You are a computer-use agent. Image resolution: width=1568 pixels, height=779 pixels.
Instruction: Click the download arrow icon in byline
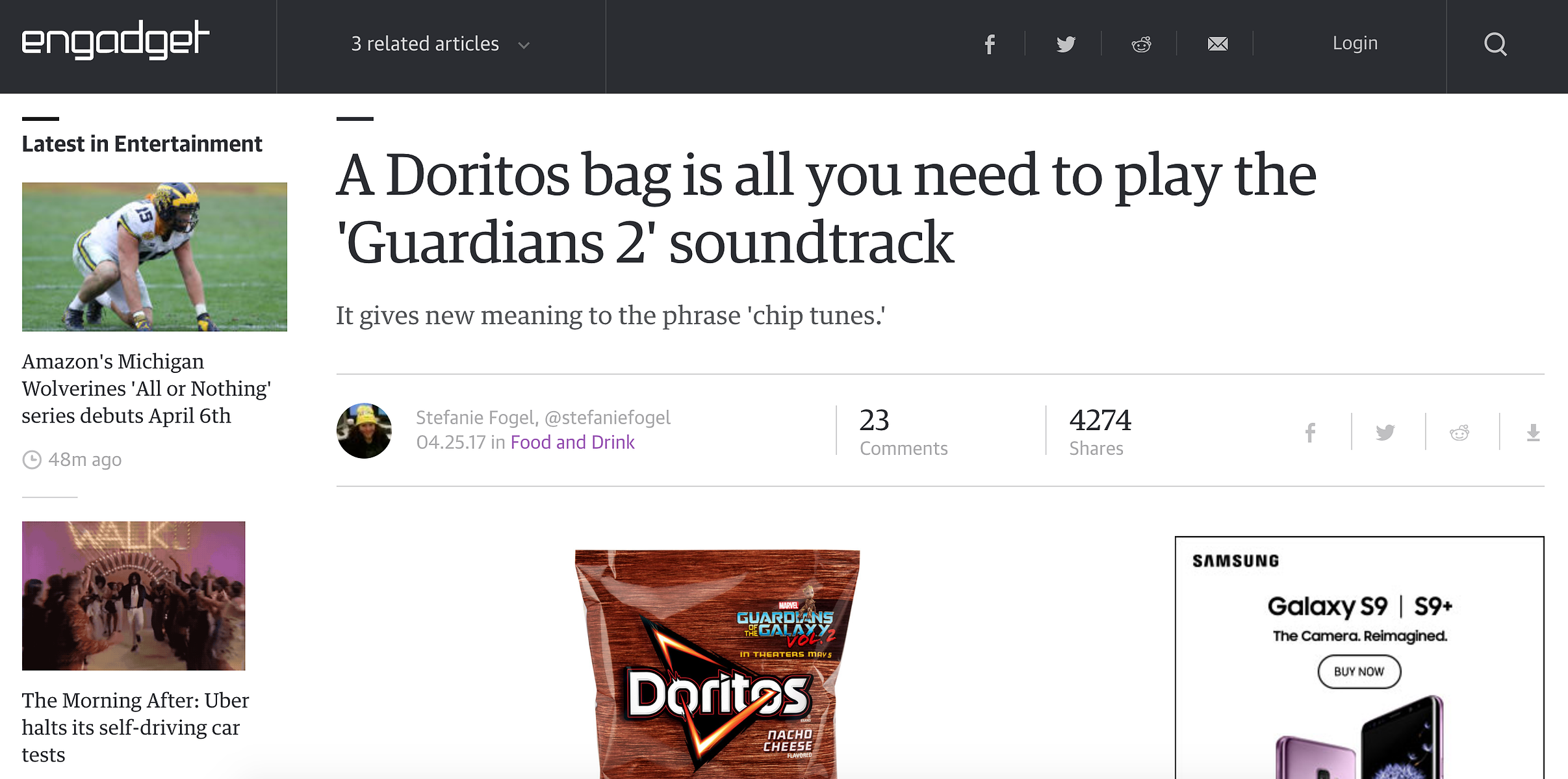[1534, 433]
